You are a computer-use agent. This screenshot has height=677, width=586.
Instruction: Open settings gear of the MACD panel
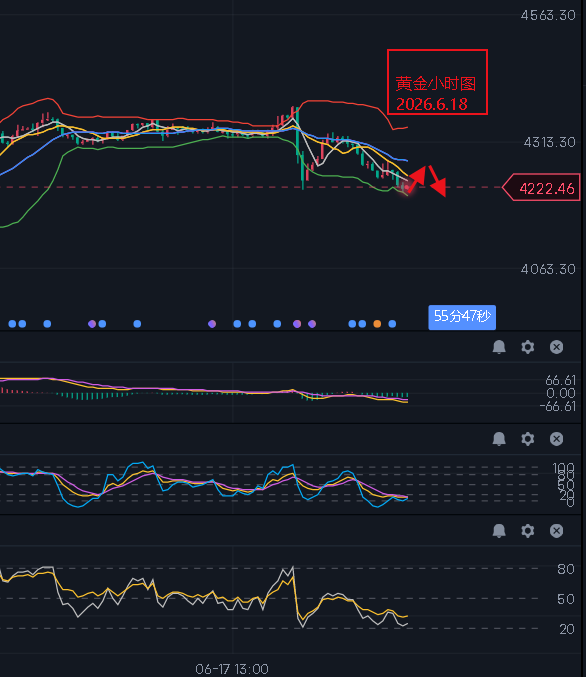(x=527, y=347)
